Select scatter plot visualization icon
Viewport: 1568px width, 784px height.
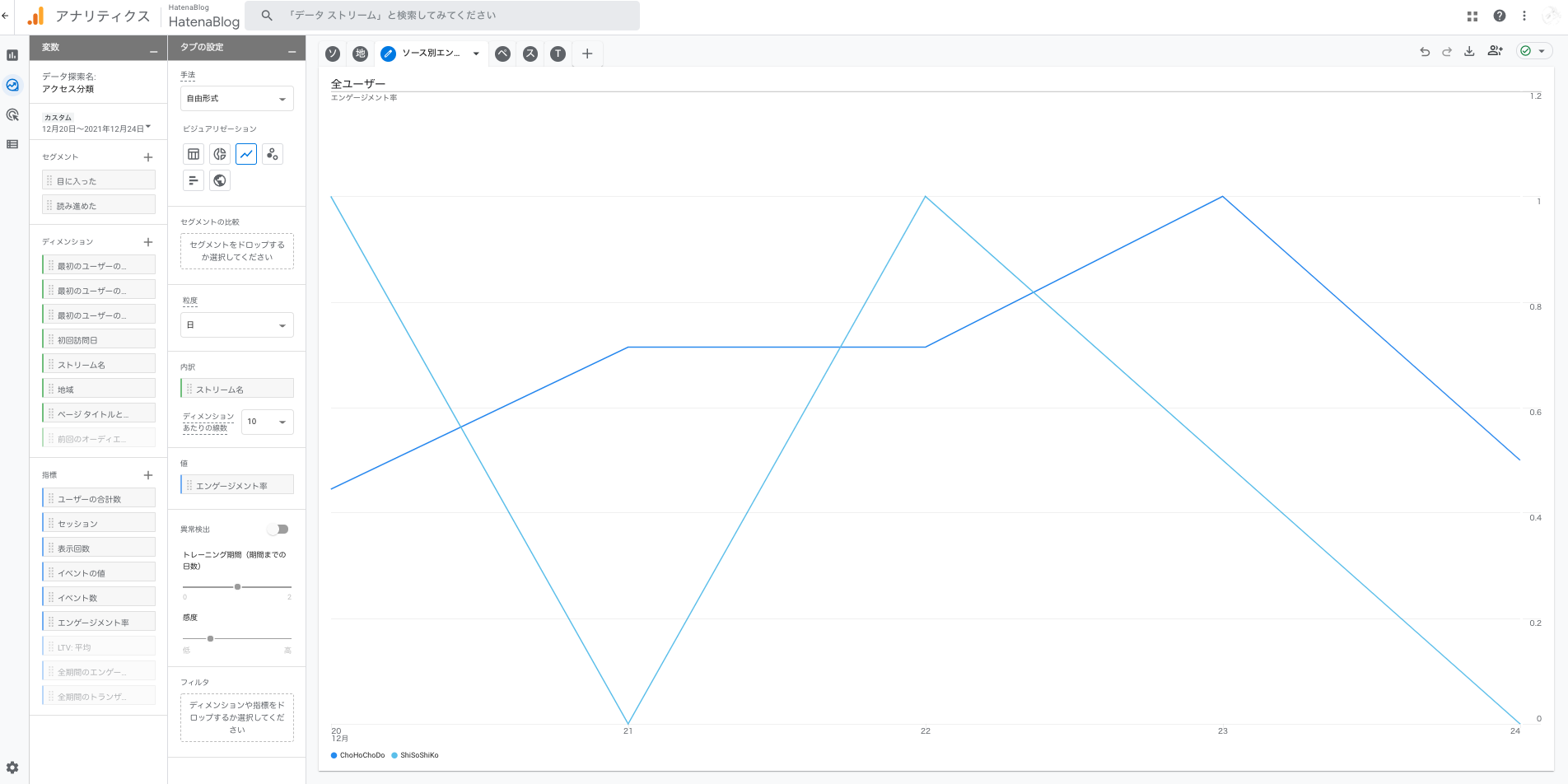[x=273, y=154]
